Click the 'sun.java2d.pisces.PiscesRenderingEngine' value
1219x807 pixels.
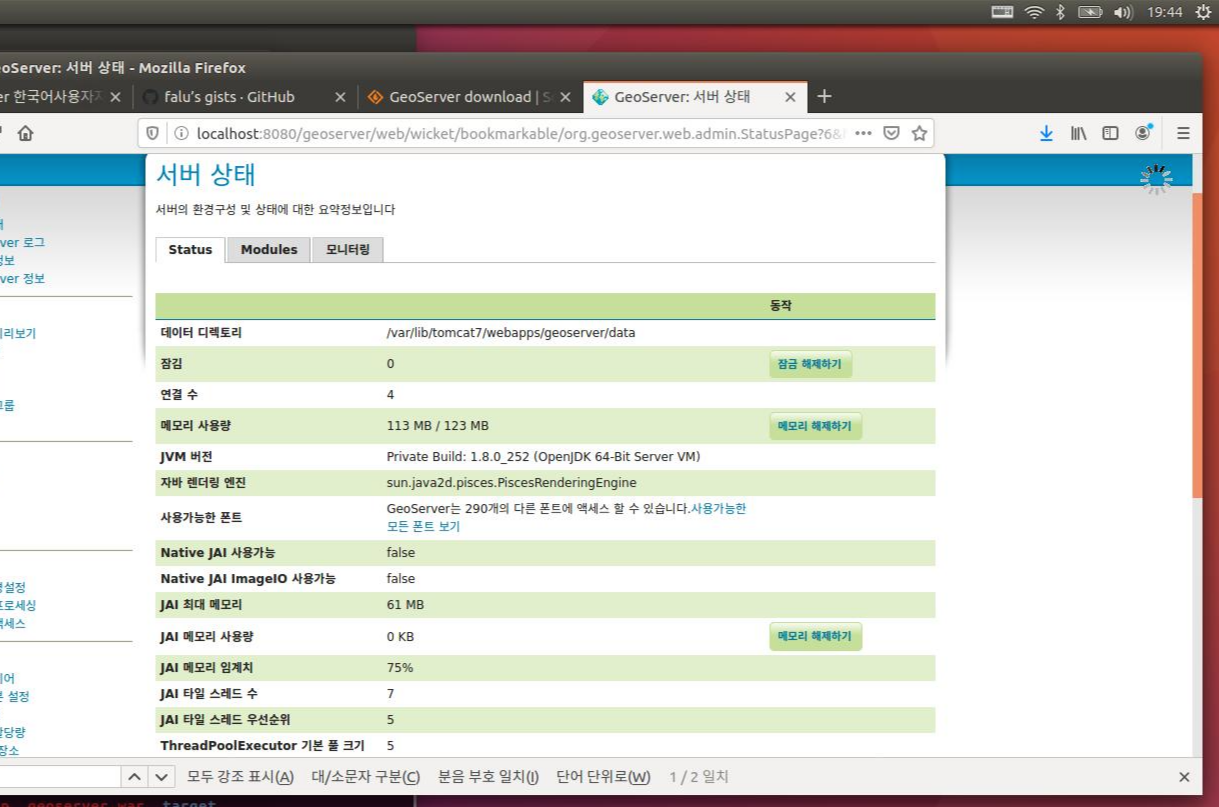(511, 483)
